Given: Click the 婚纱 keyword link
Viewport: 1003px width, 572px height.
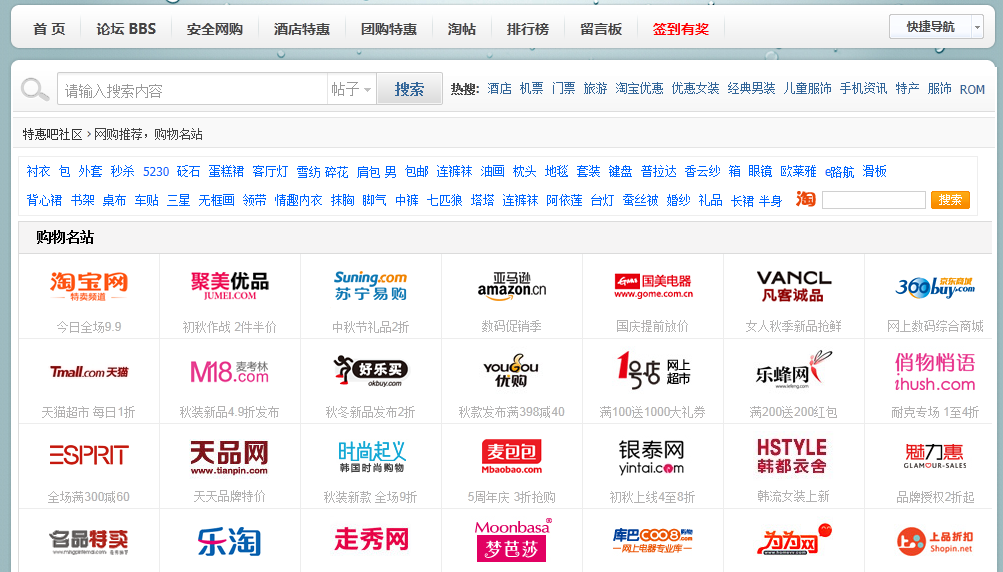Looking at the screenshot, I should (x=678, y=200).
